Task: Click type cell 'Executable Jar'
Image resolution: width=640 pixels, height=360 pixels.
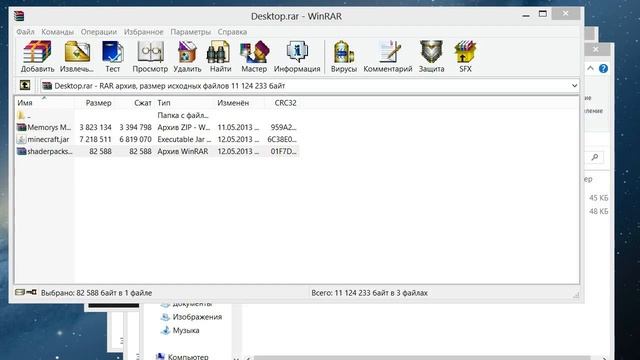Action: pyautogui.click(x=184, y=139)
